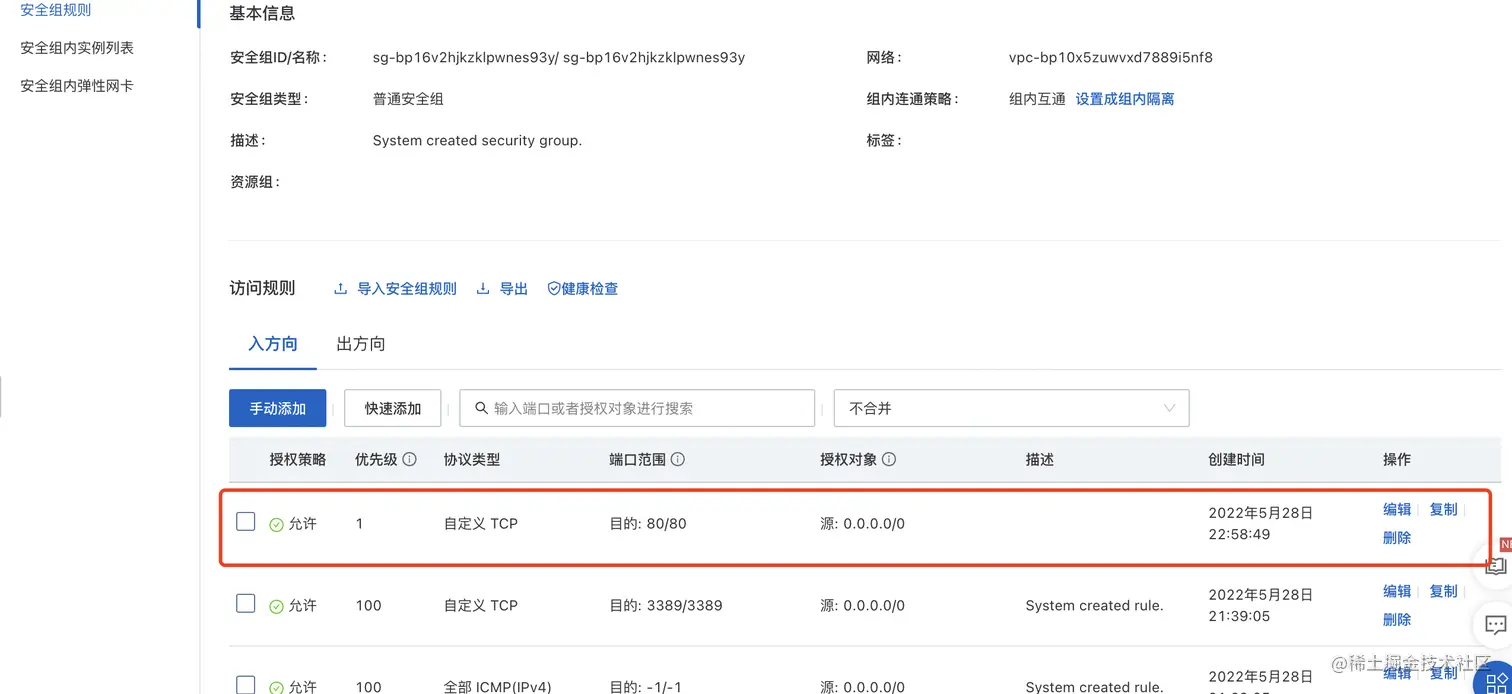Click the download icon beside 导出

[x=483, y=289]
